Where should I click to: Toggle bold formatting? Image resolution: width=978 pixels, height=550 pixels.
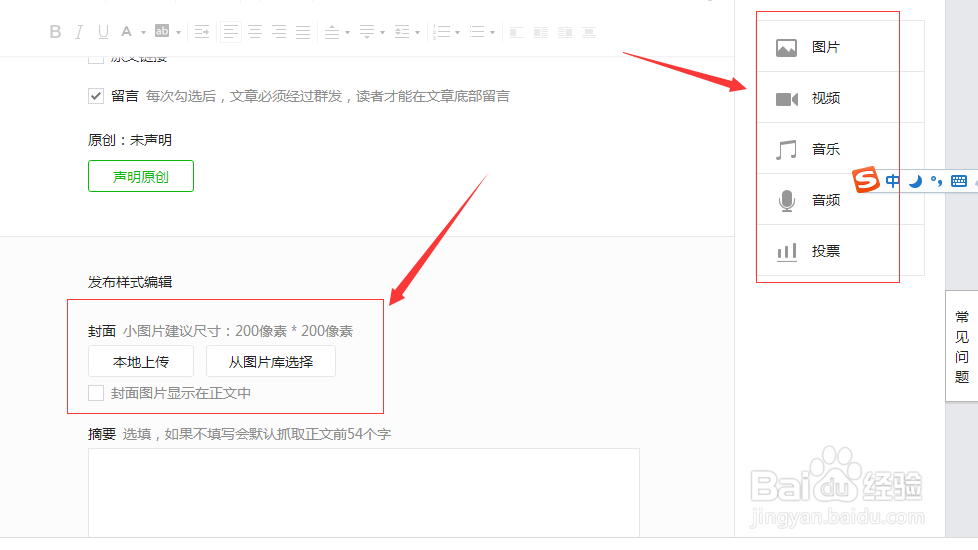pos(56,32)
